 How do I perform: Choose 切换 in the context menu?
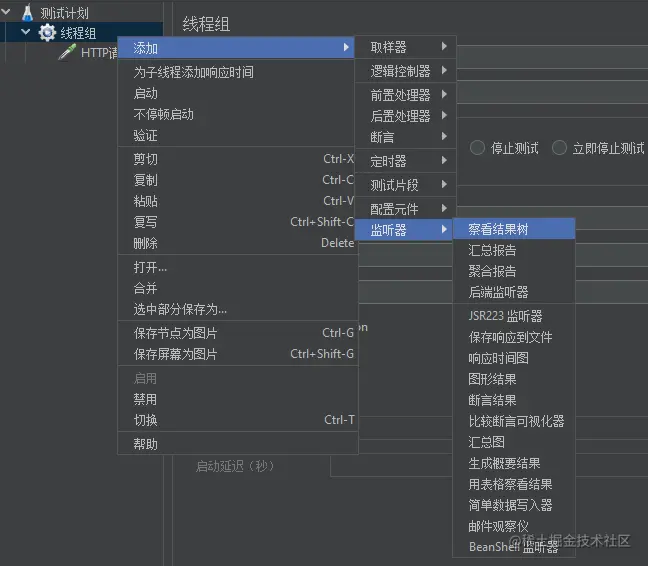tap(238, 421)
